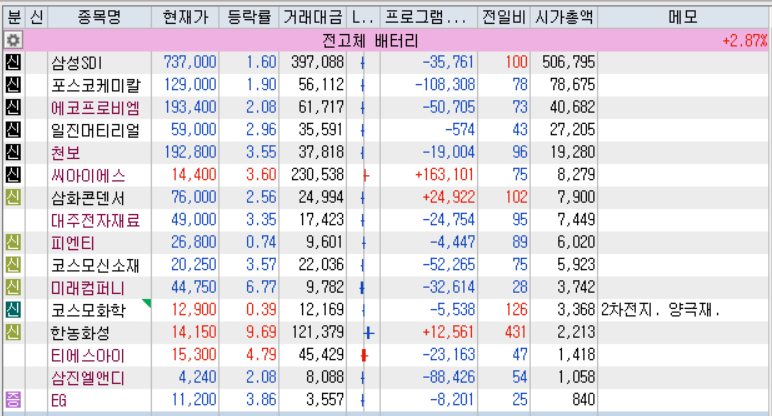Click the 신 badge icon for 삼성SDI
The width and height of the screenshot is (772, 416).
pyautogui.click(x=13, y=62)
